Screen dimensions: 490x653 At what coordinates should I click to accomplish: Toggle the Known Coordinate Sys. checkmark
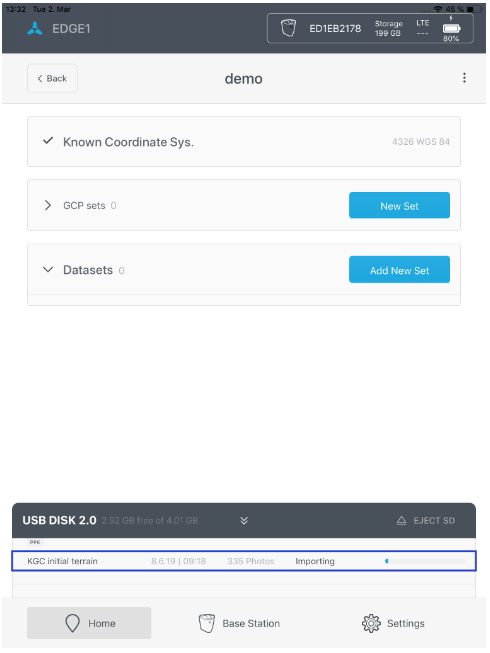48,141
